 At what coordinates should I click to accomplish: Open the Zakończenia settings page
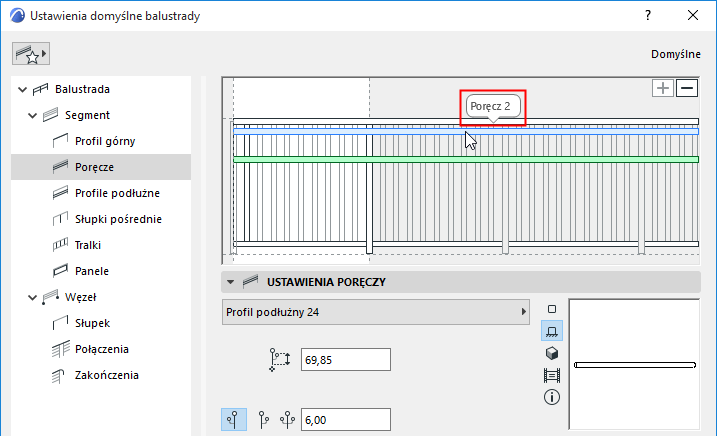pyautogui.click(x=107, y=375)
